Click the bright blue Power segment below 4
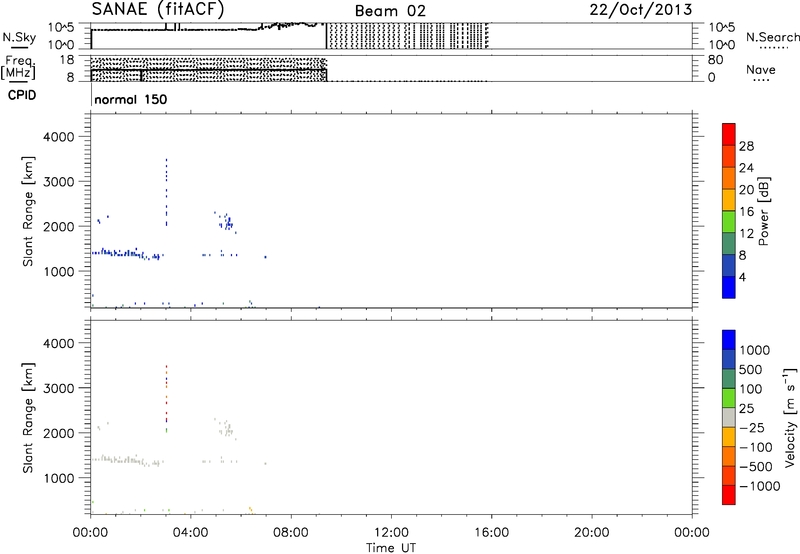The image size is (800, 554). tap(729, 287)
